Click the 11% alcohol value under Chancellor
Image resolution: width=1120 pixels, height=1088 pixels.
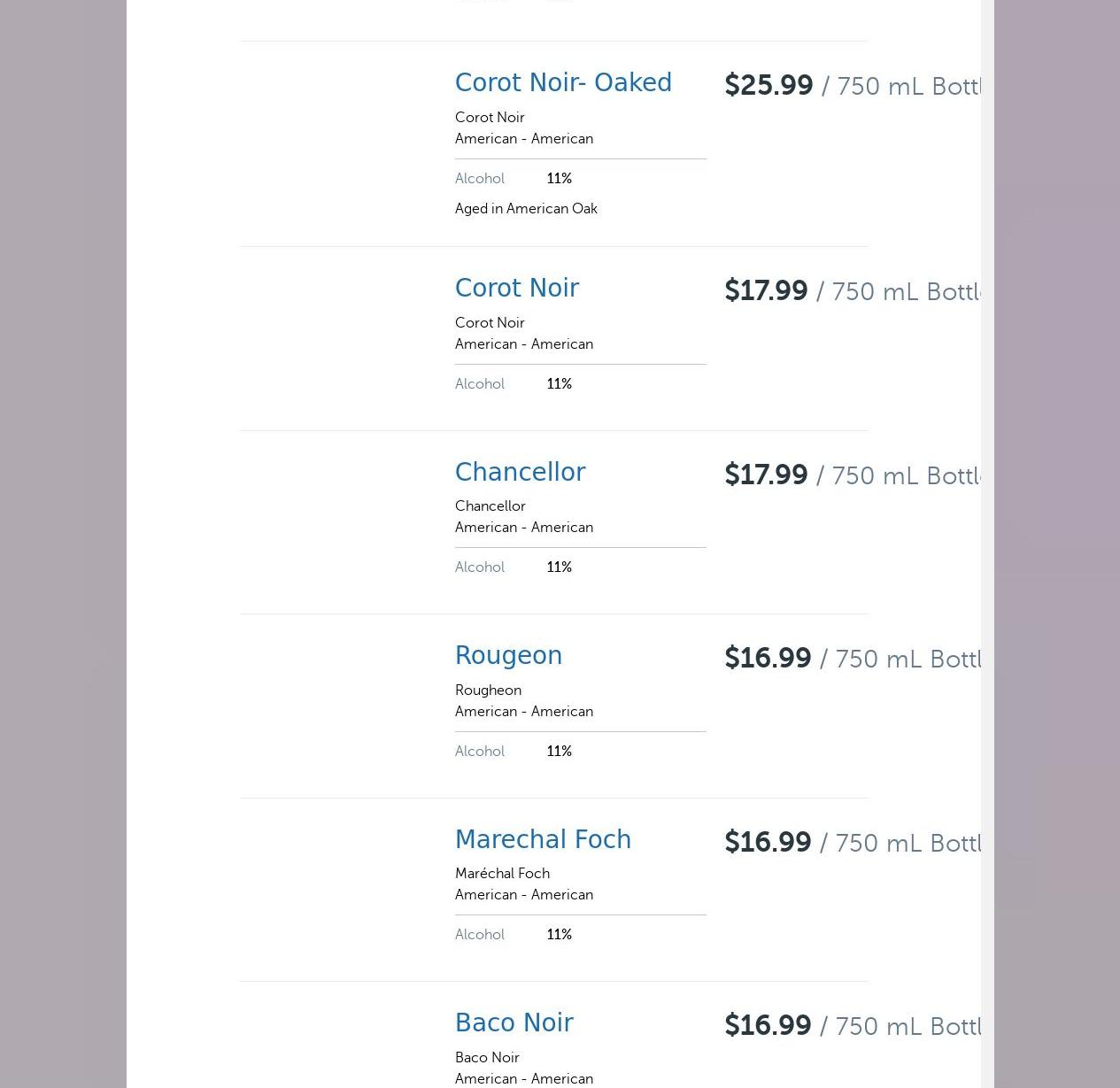click(559, 567)
